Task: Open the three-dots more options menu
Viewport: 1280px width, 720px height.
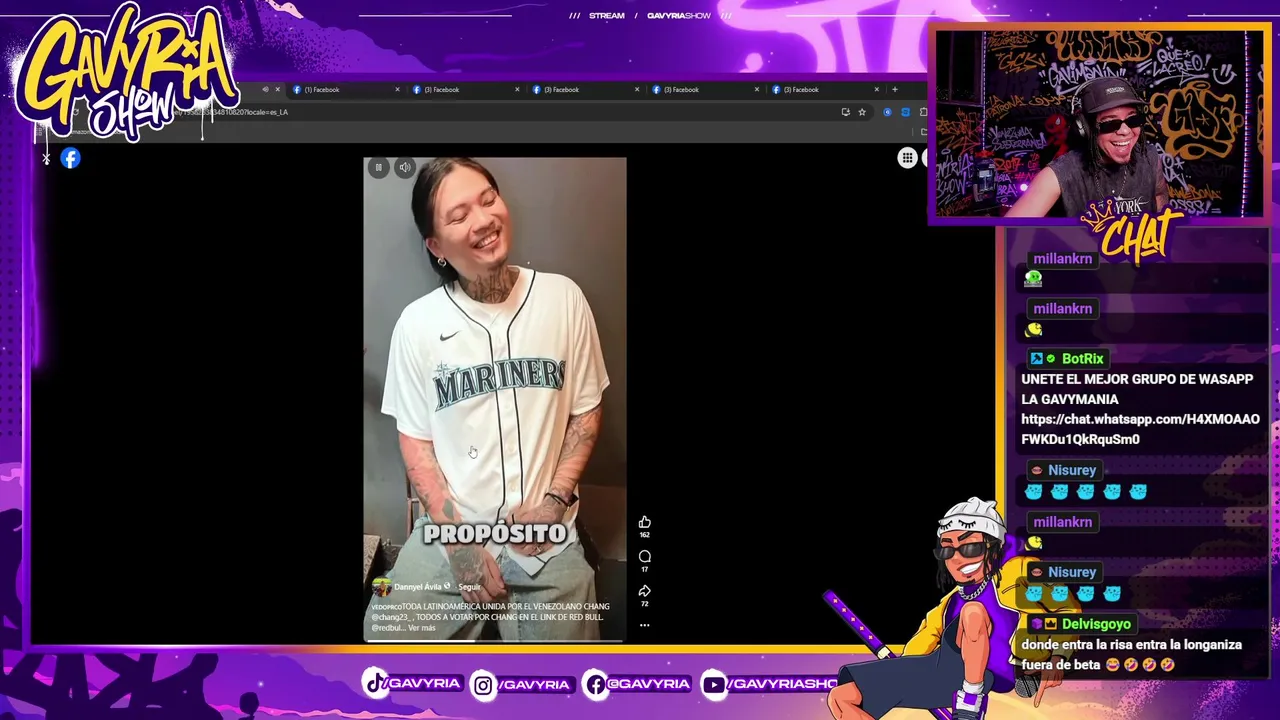Action: click(x=644, y=625)
